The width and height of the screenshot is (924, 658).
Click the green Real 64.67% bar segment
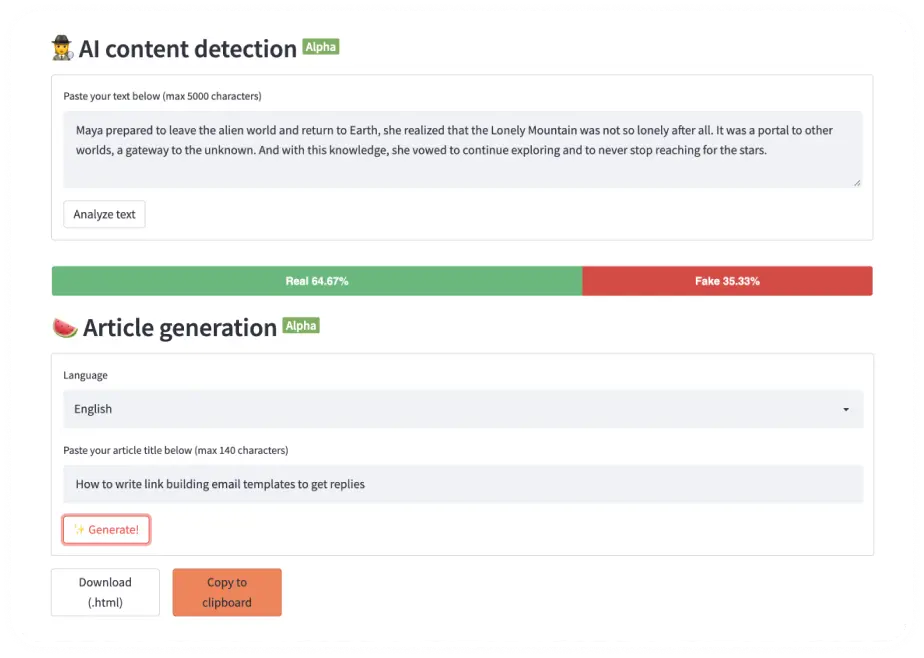pos(317,281)
